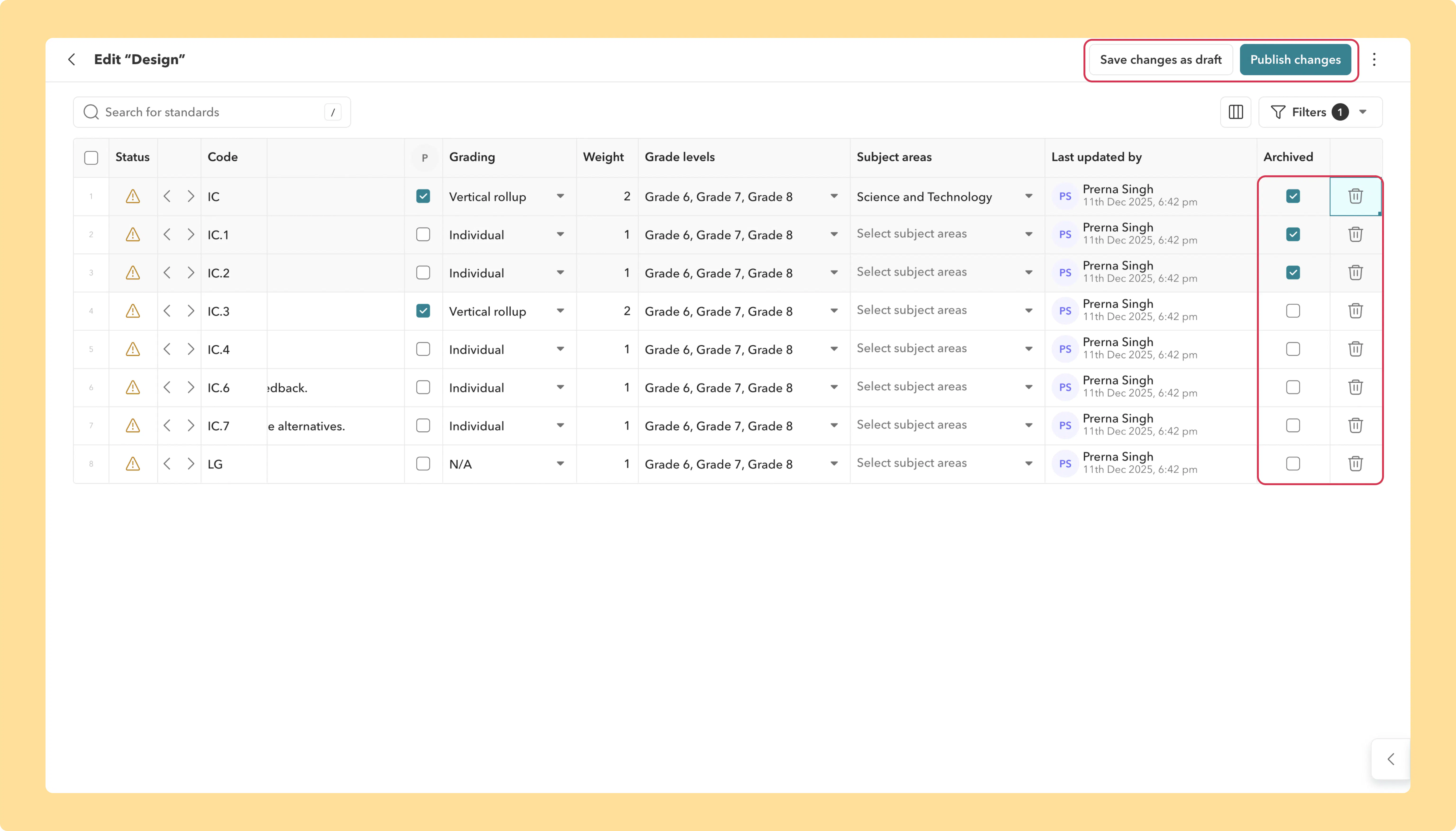The image size is (1456, 831).
Task: Select subject areas for IC.2
Action: [947, 273]
